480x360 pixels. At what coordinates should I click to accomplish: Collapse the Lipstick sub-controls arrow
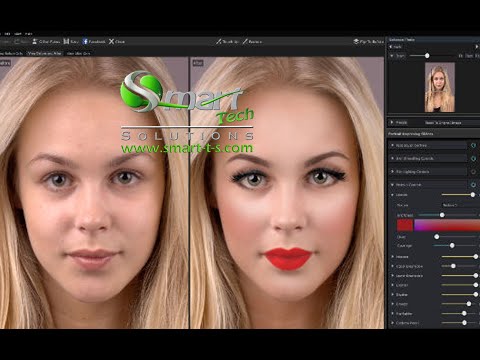[x=392, y=195]
